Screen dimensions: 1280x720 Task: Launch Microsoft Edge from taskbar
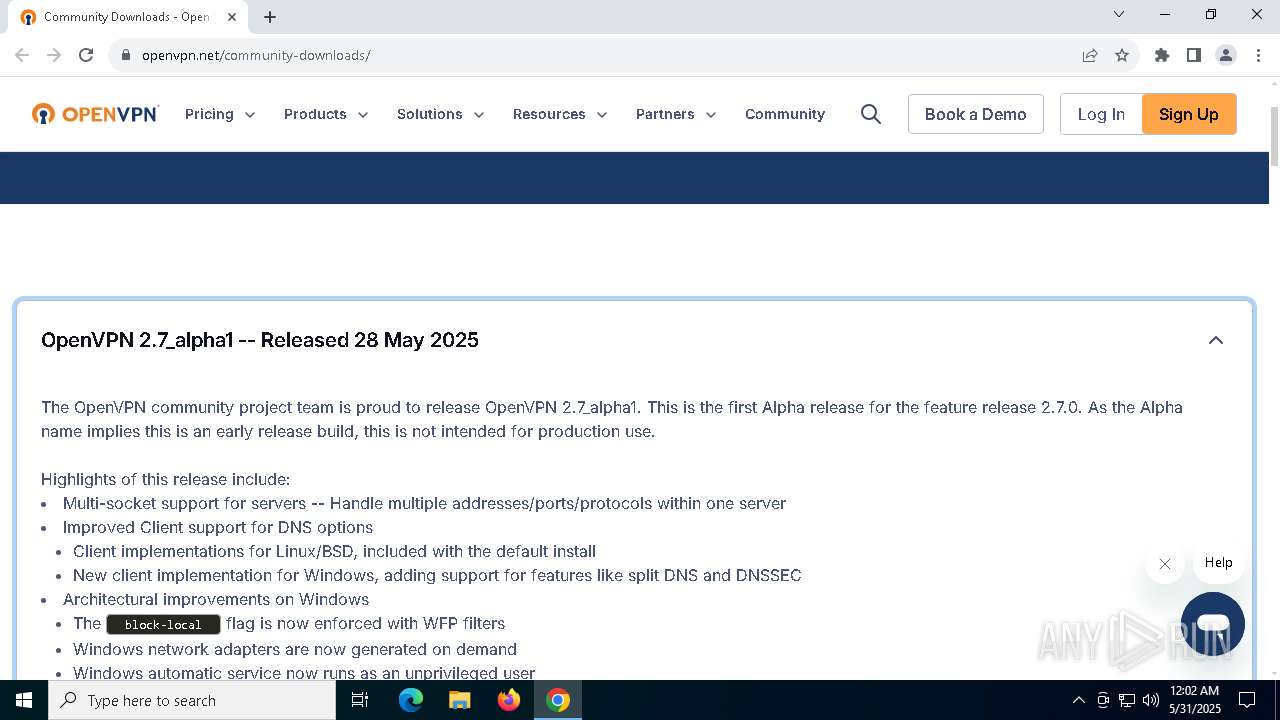click(411, 700)
